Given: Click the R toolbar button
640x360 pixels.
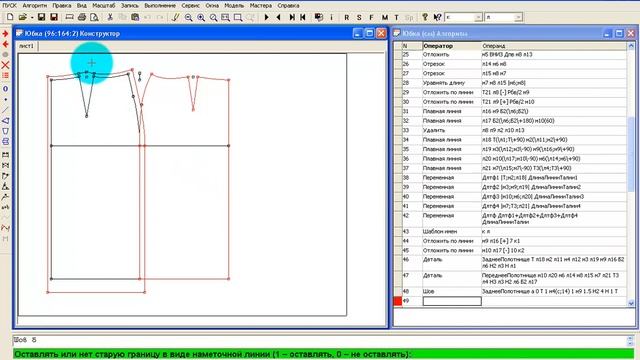Looking at the screenshot, I should point(347,18).
